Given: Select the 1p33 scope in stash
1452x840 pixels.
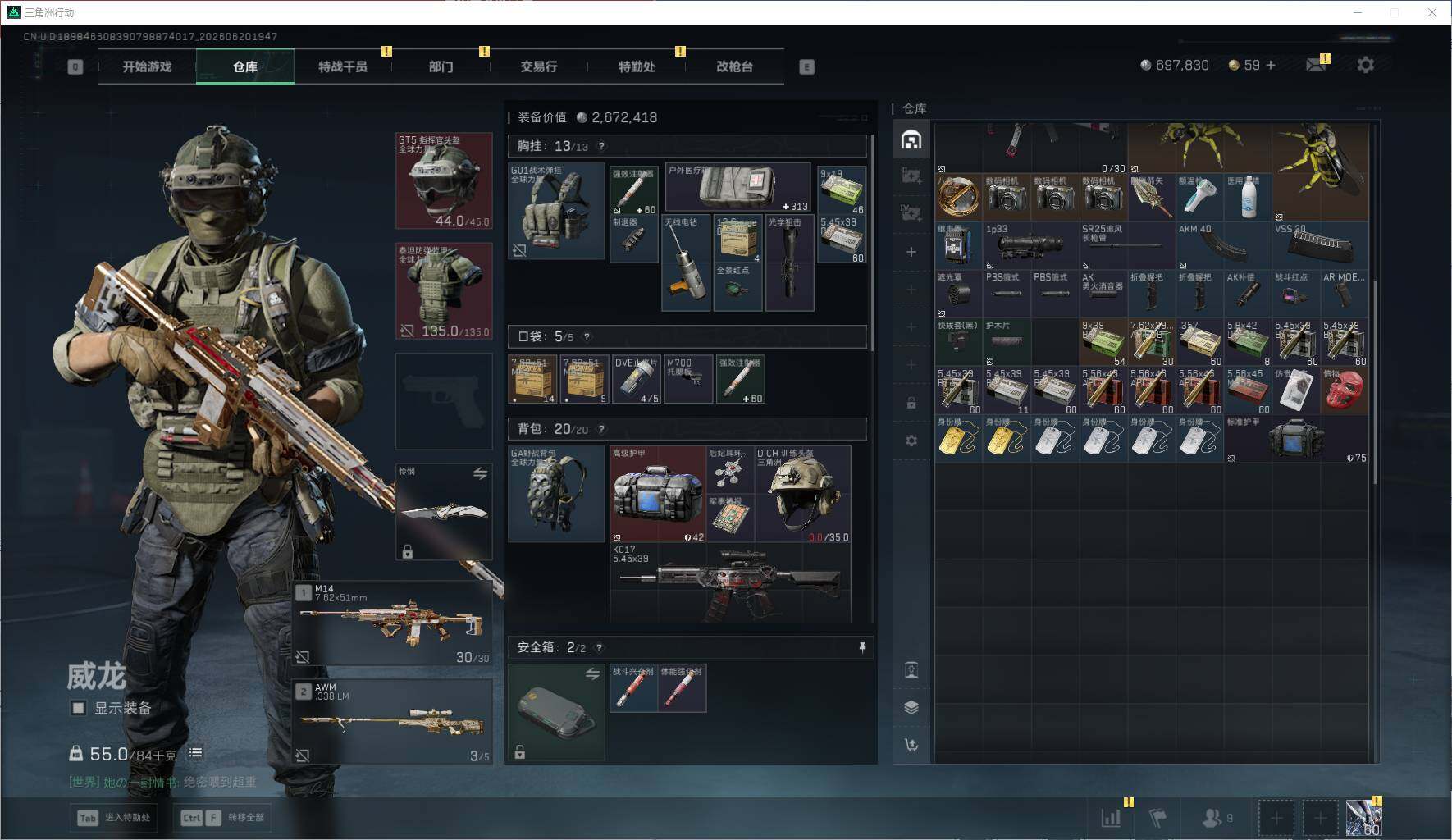Looking at the screenshot, I should [1030, 245].
